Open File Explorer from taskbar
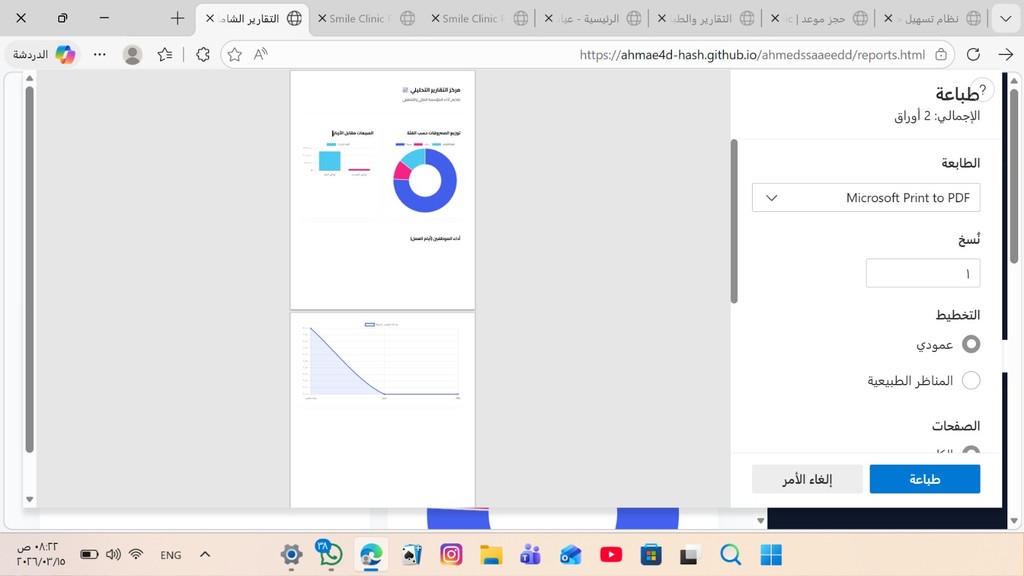Screen dimensions: 1024x576 [490, 554]
